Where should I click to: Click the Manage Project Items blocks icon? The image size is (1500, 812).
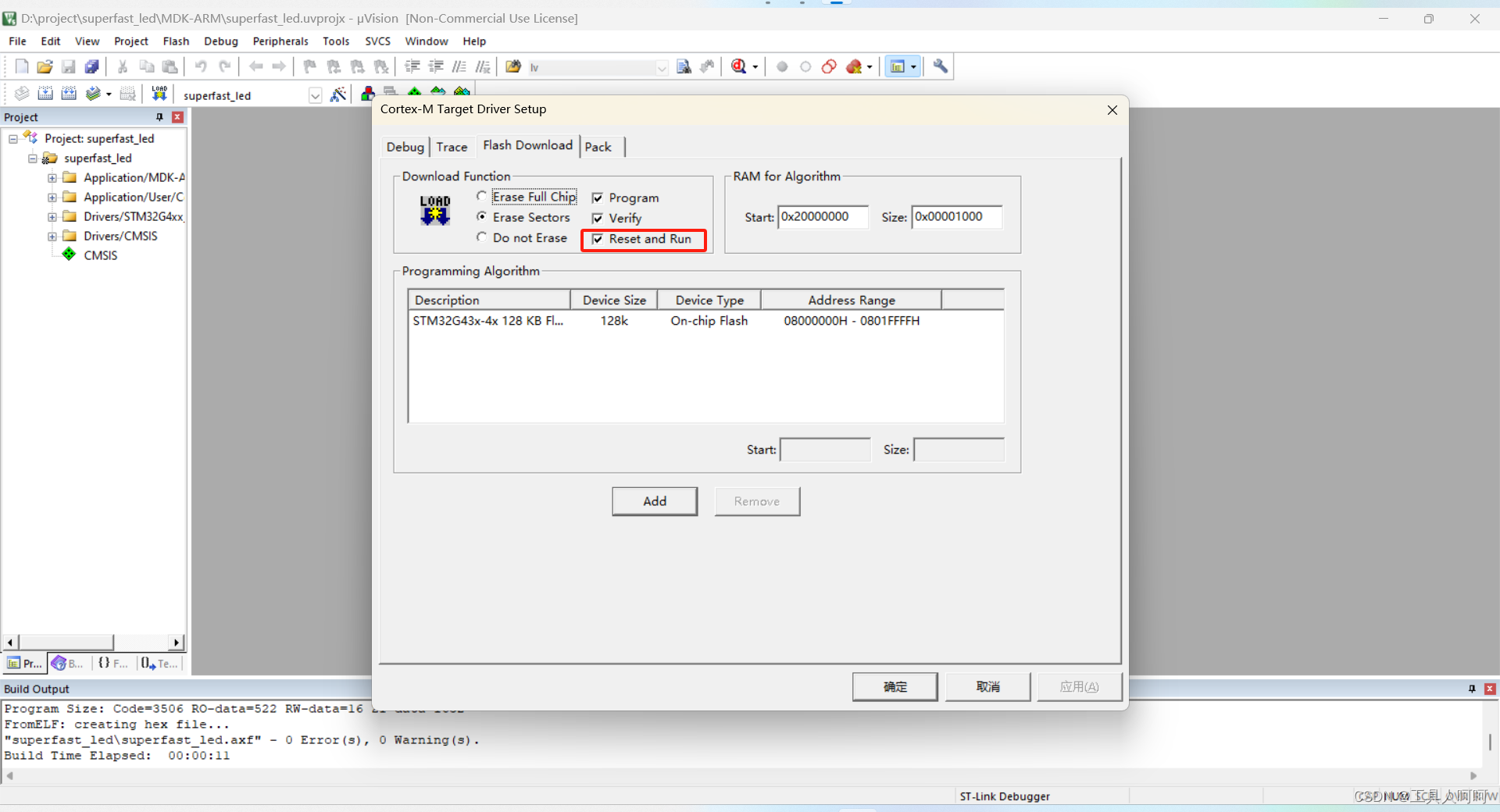(x=367, y=94)
